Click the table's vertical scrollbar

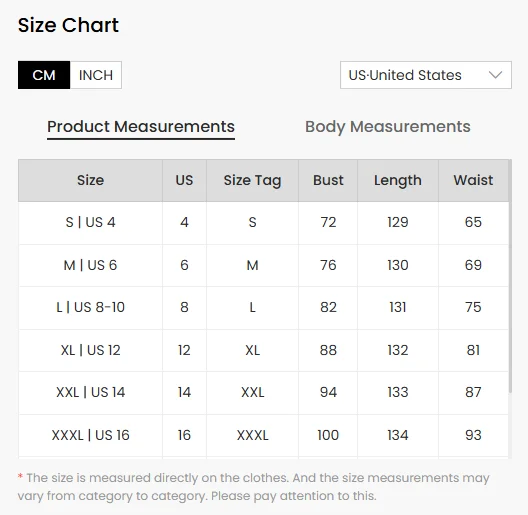(510, 276)
